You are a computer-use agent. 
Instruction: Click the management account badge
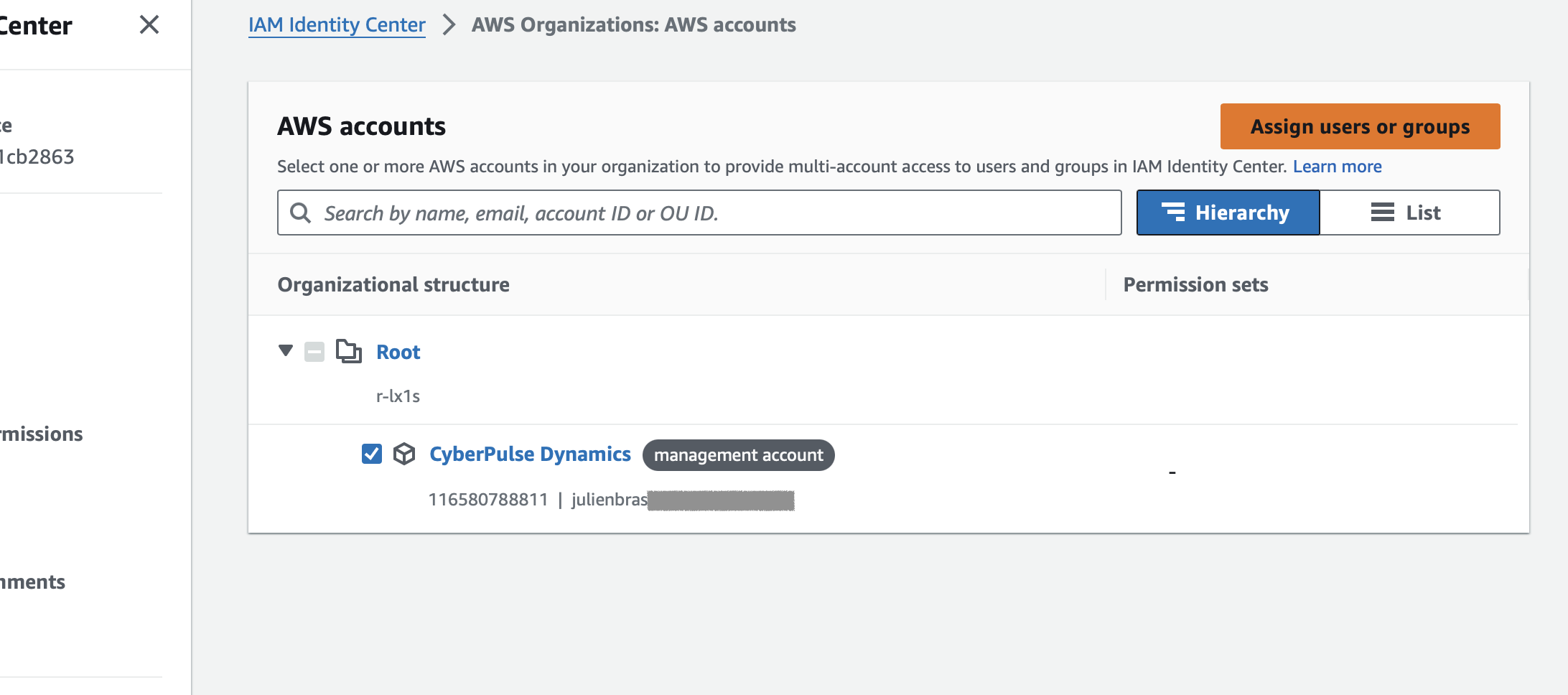click(x=738, y=455)
